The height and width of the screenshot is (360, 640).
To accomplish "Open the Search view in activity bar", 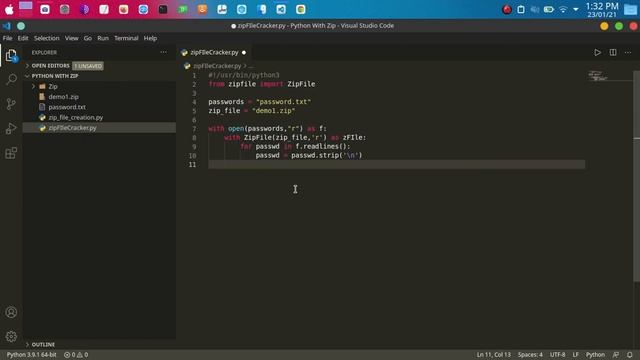I will coord(11,79).
